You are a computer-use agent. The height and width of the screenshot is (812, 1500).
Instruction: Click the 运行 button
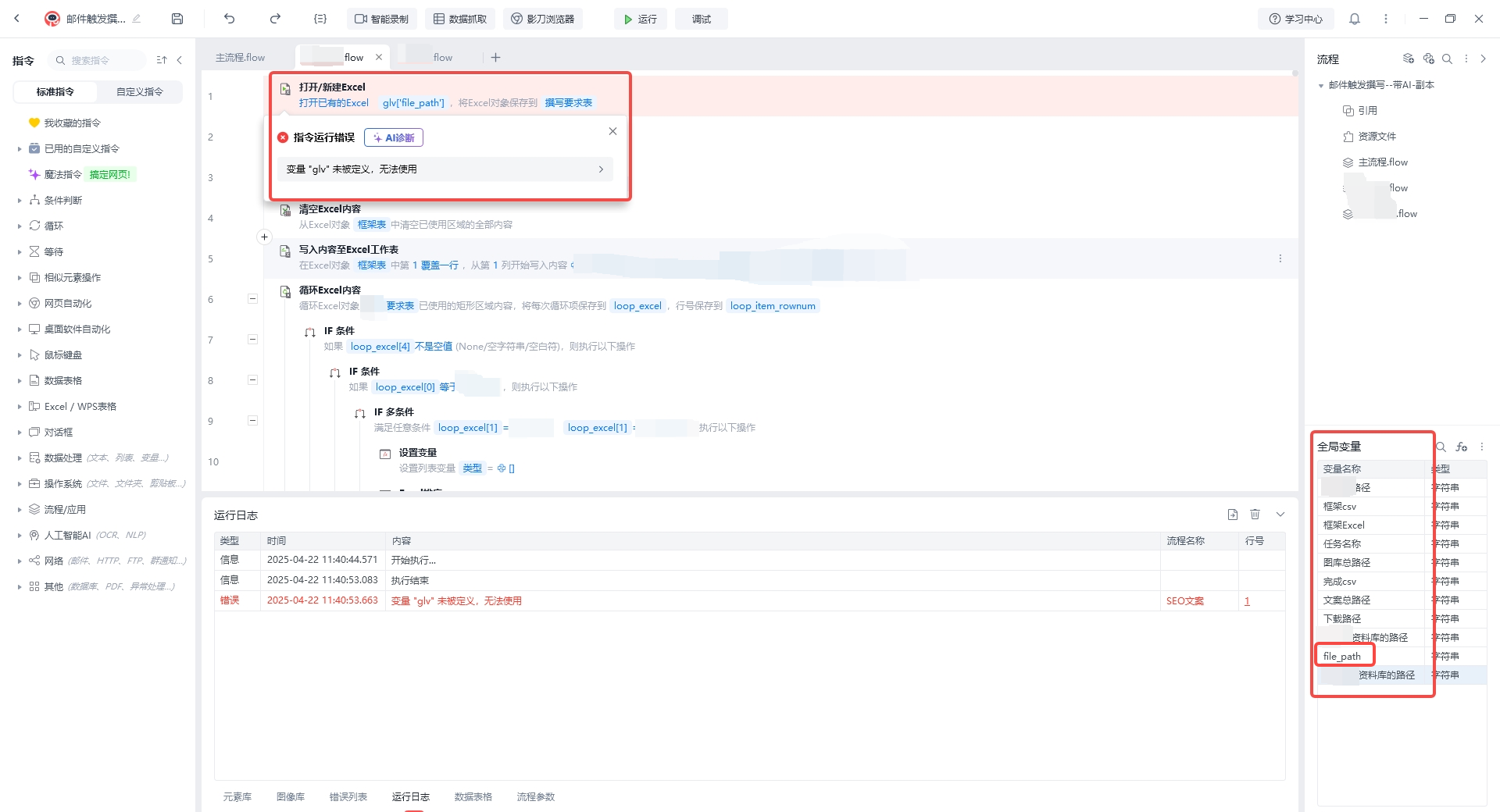click(x=640, y=19)
